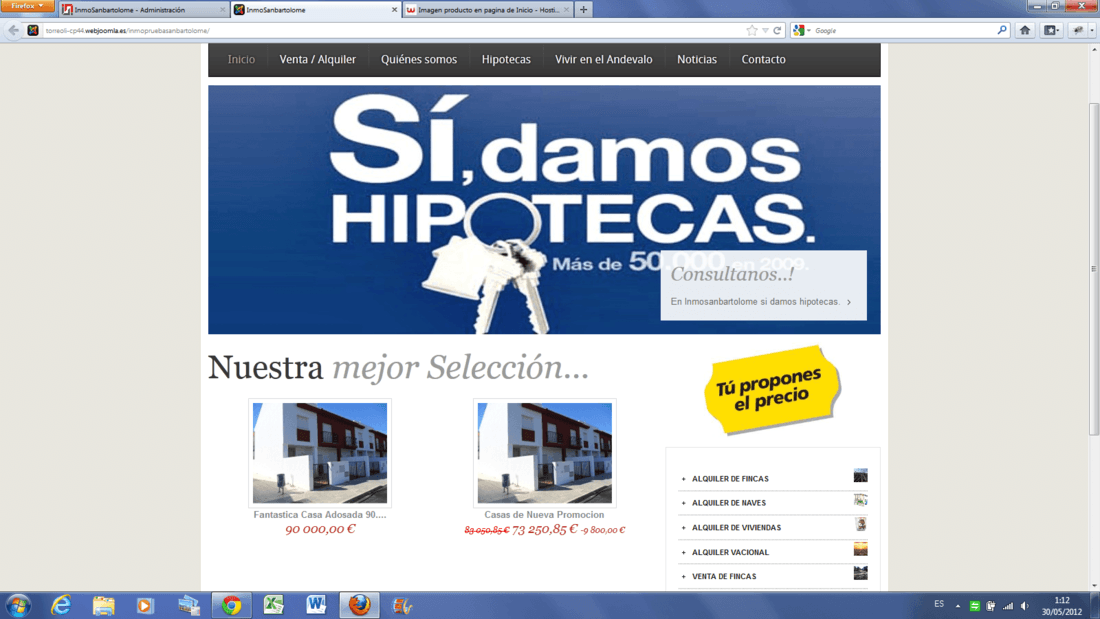Open the Windows Start orb
1100x619 pixels.
(x=18, y=605)
